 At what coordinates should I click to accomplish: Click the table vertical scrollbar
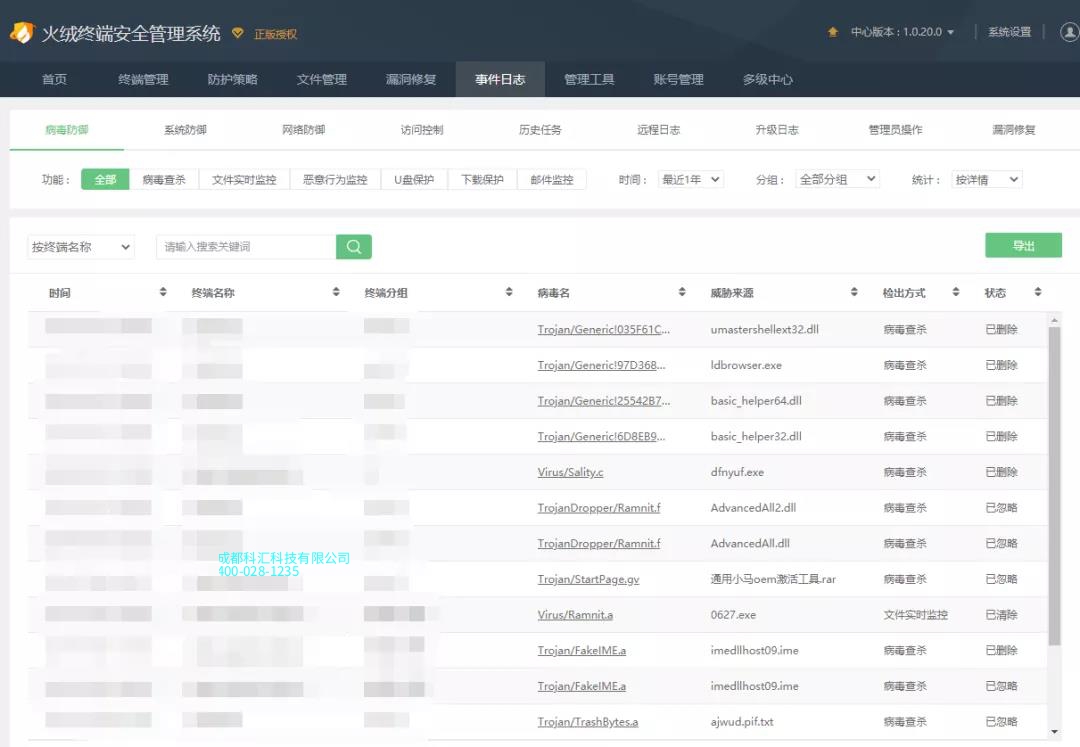[1053, 480]
